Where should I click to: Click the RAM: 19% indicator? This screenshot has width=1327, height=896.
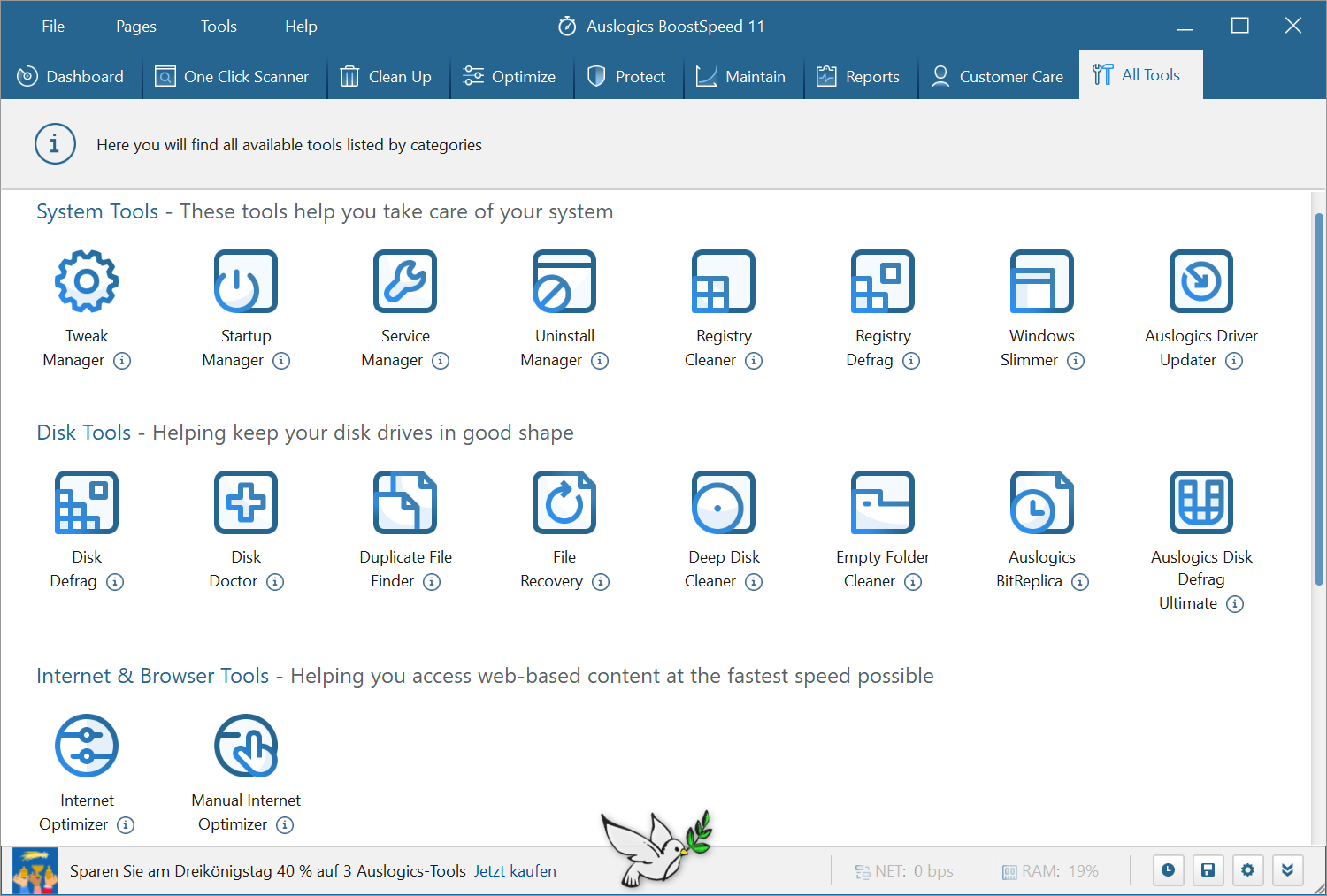[1050, 871]
